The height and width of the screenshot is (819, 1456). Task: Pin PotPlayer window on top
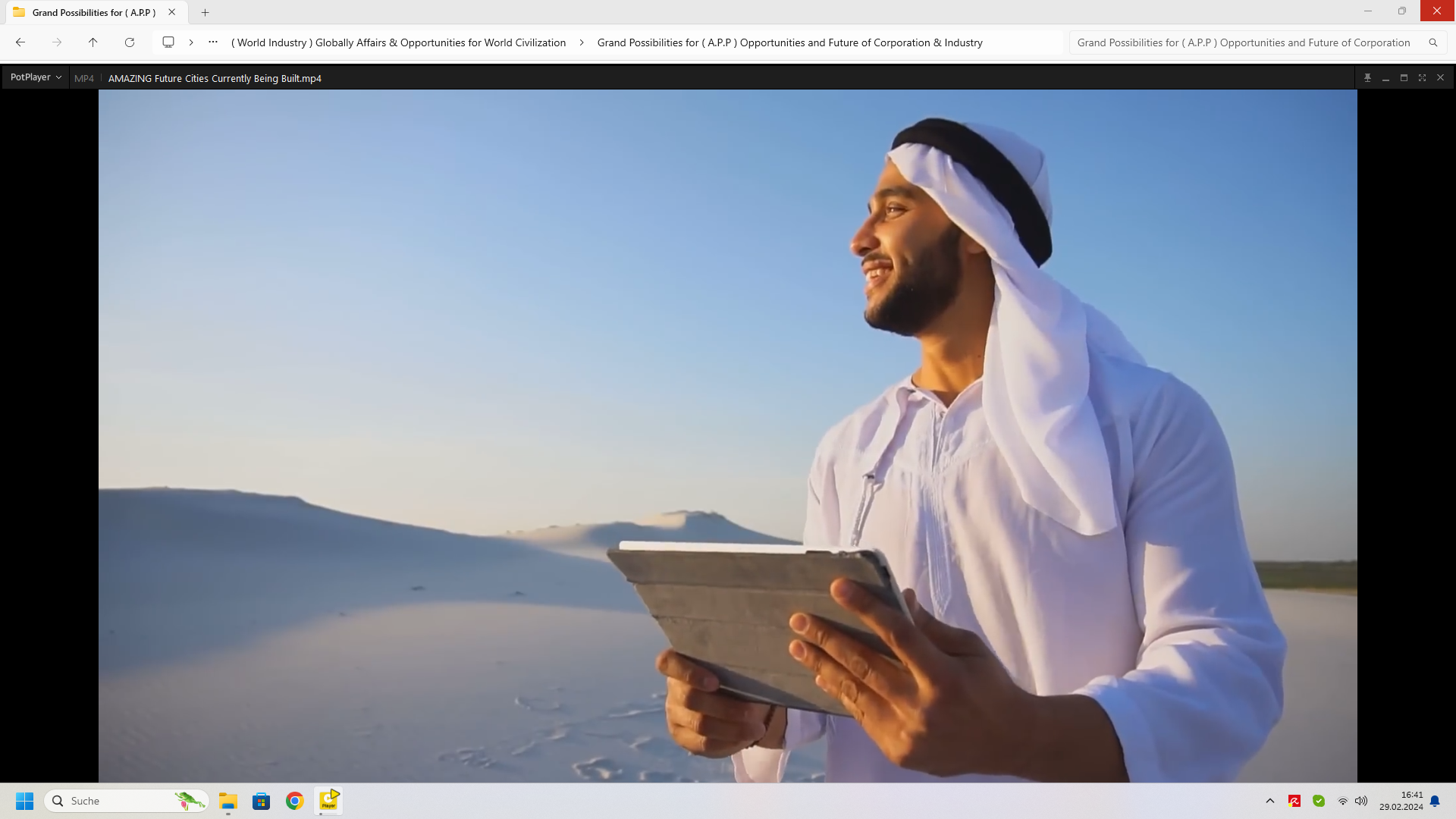pos(1367,78)
